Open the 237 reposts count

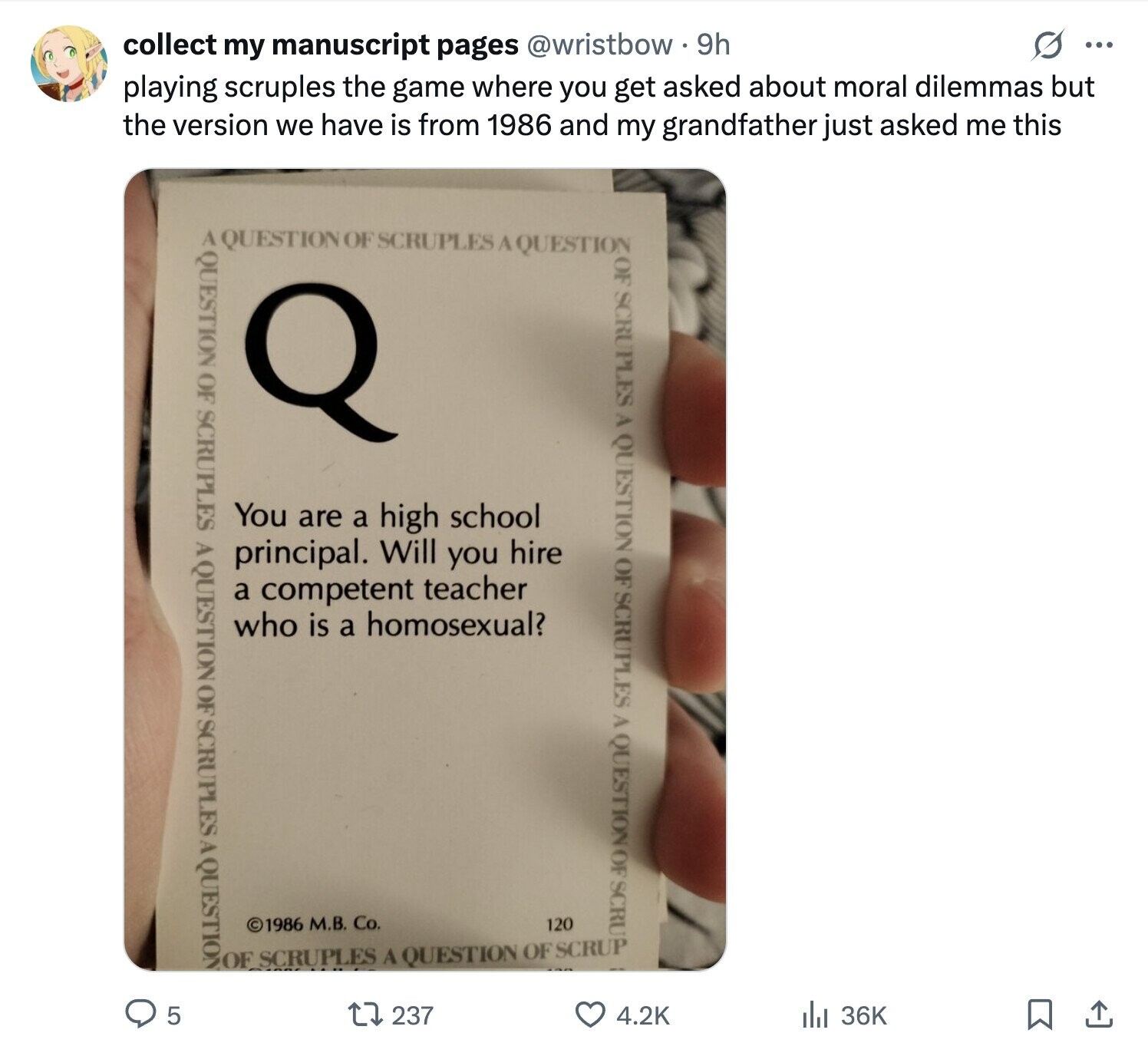coord(413,1016)
